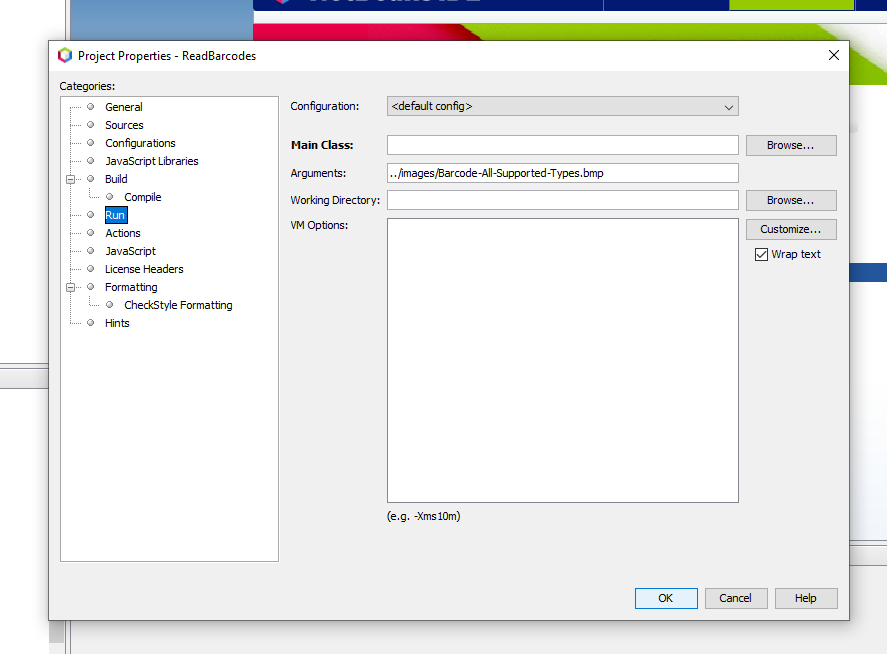Switch to the JavaScript category
Image resolution: width=887 pixels, height=654 pixels.
coord(130,251)
